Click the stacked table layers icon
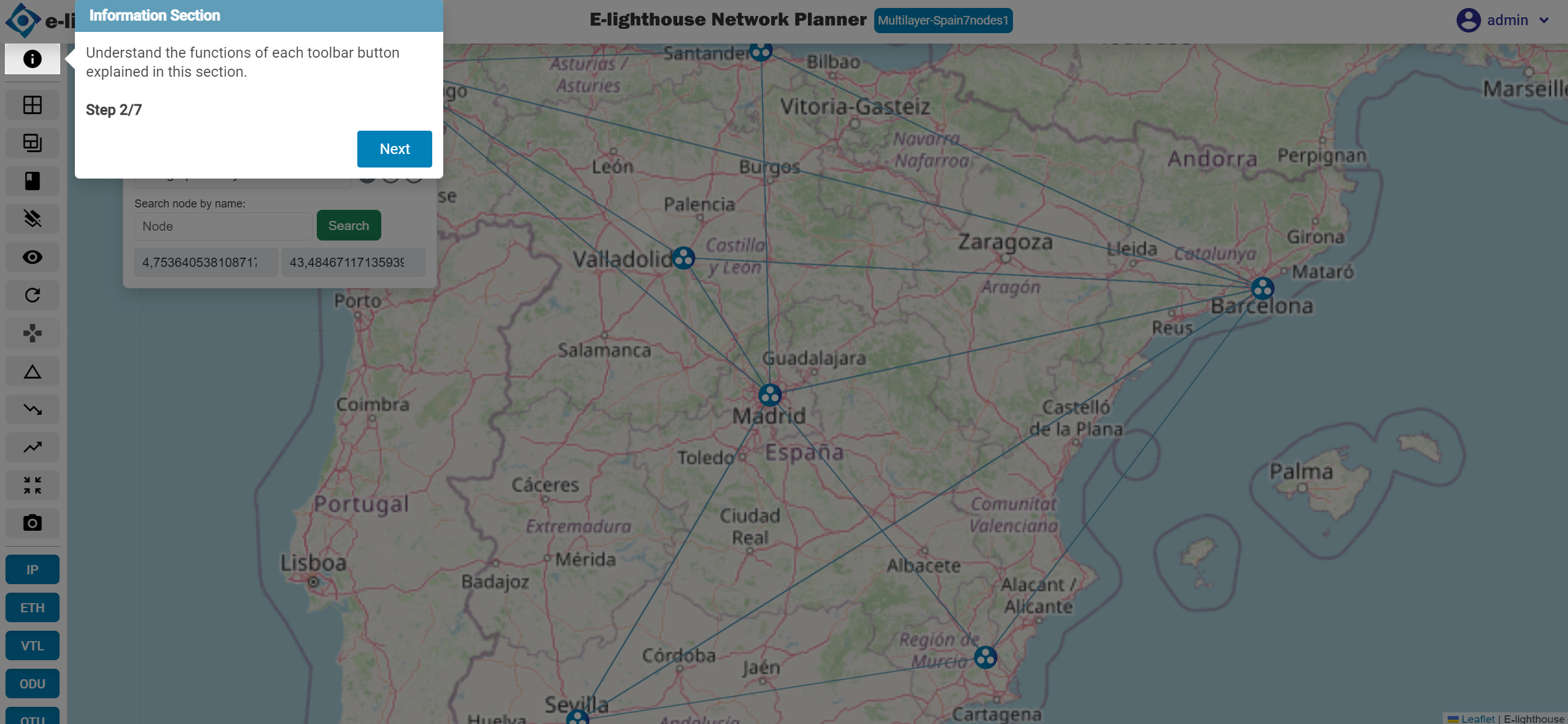Image resolution: width=1568 pixels, height=724 pixels. (33, 143)
